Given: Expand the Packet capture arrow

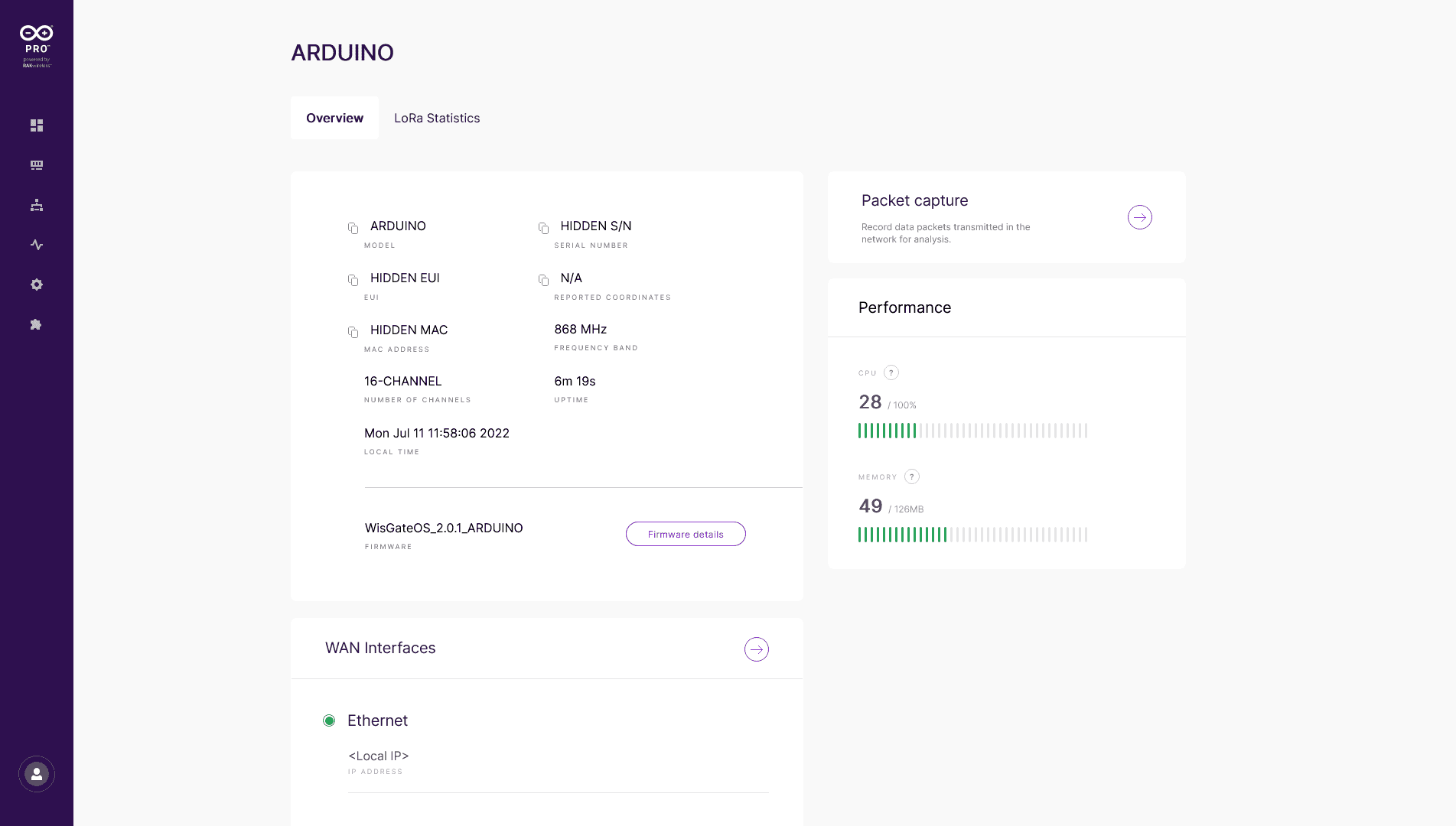Looking at the screenshot, I should [1139, 217].
